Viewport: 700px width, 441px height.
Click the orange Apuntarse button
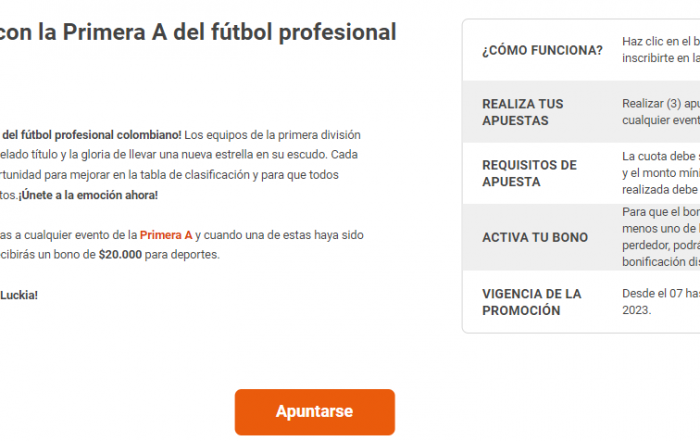[x=314, y=411]
